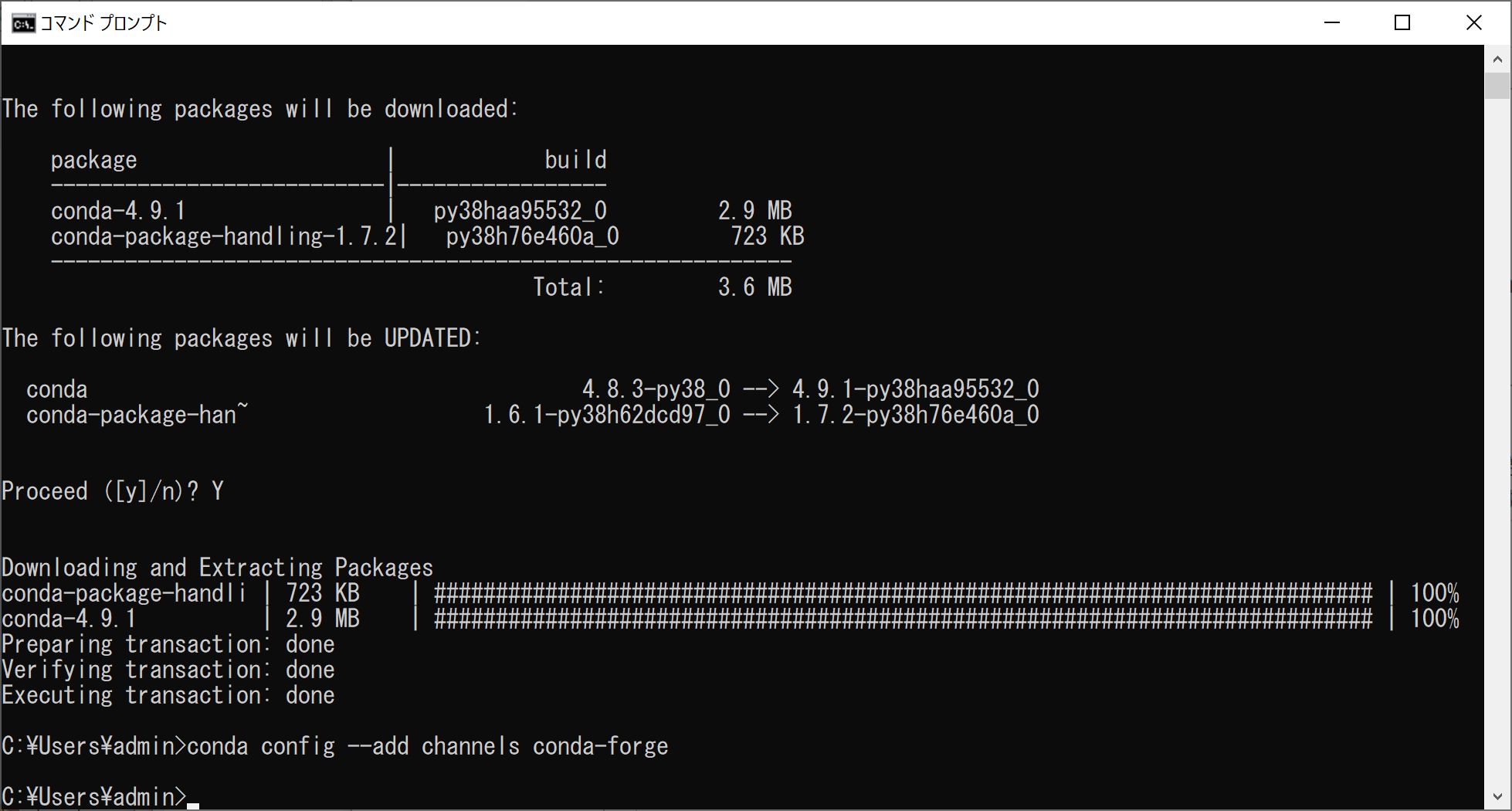Click the build string 'py38h76e460a_0' in the download table
The width and height of the screenshot is (1512, 811).
coord(533,236)
